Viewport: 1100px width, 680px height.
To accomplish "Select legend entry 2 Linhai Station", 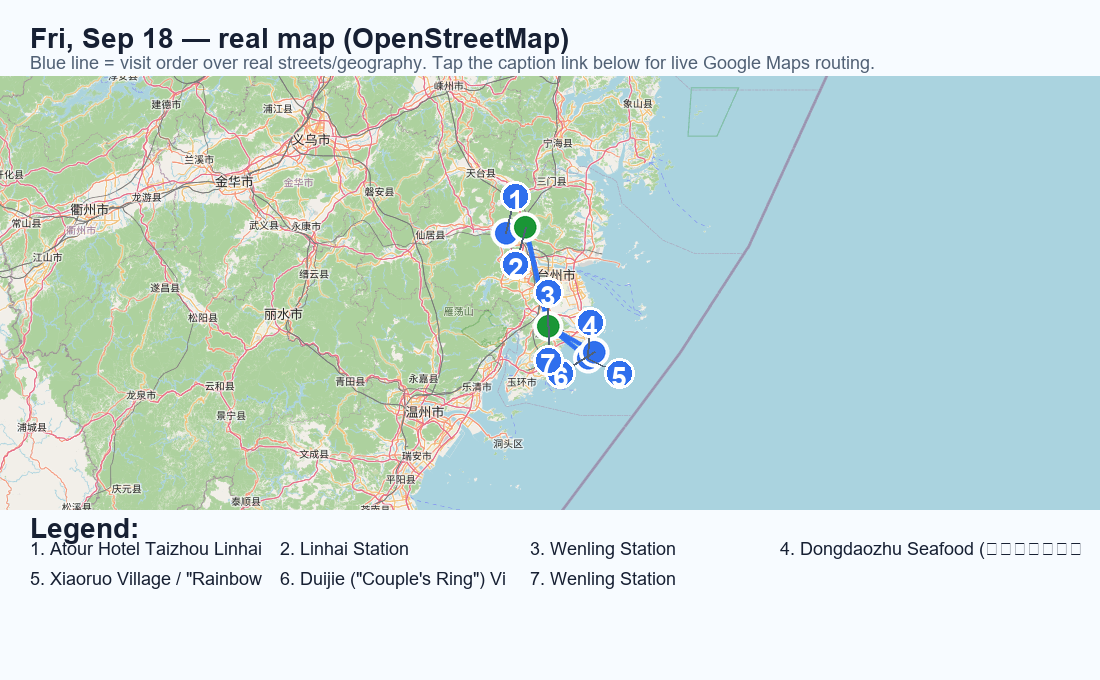I will [344, 549].
